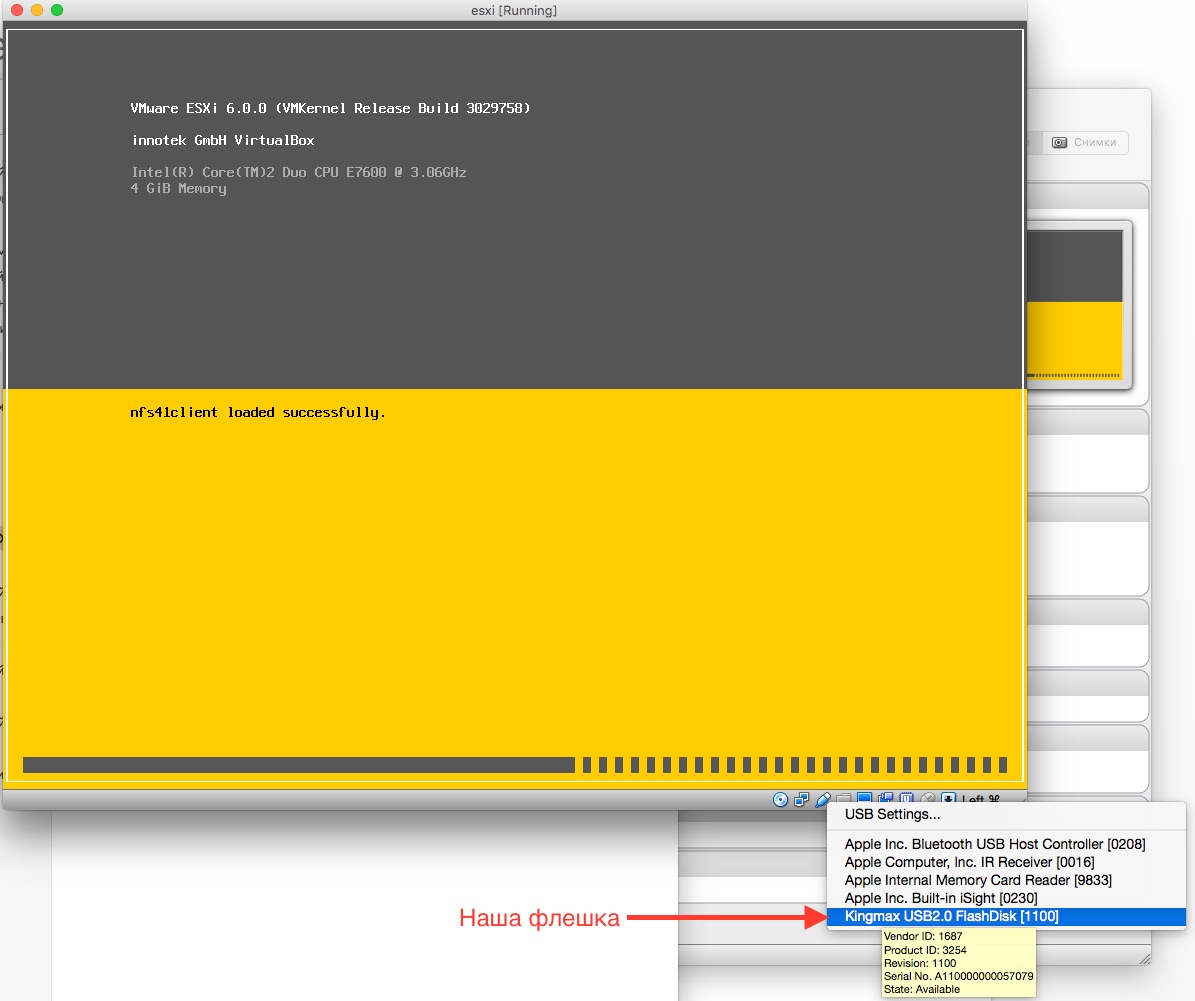This screenshot has height=1001, width=1195.
Task: Click the VM preview thumbnail
Action: click(1076, 304)
